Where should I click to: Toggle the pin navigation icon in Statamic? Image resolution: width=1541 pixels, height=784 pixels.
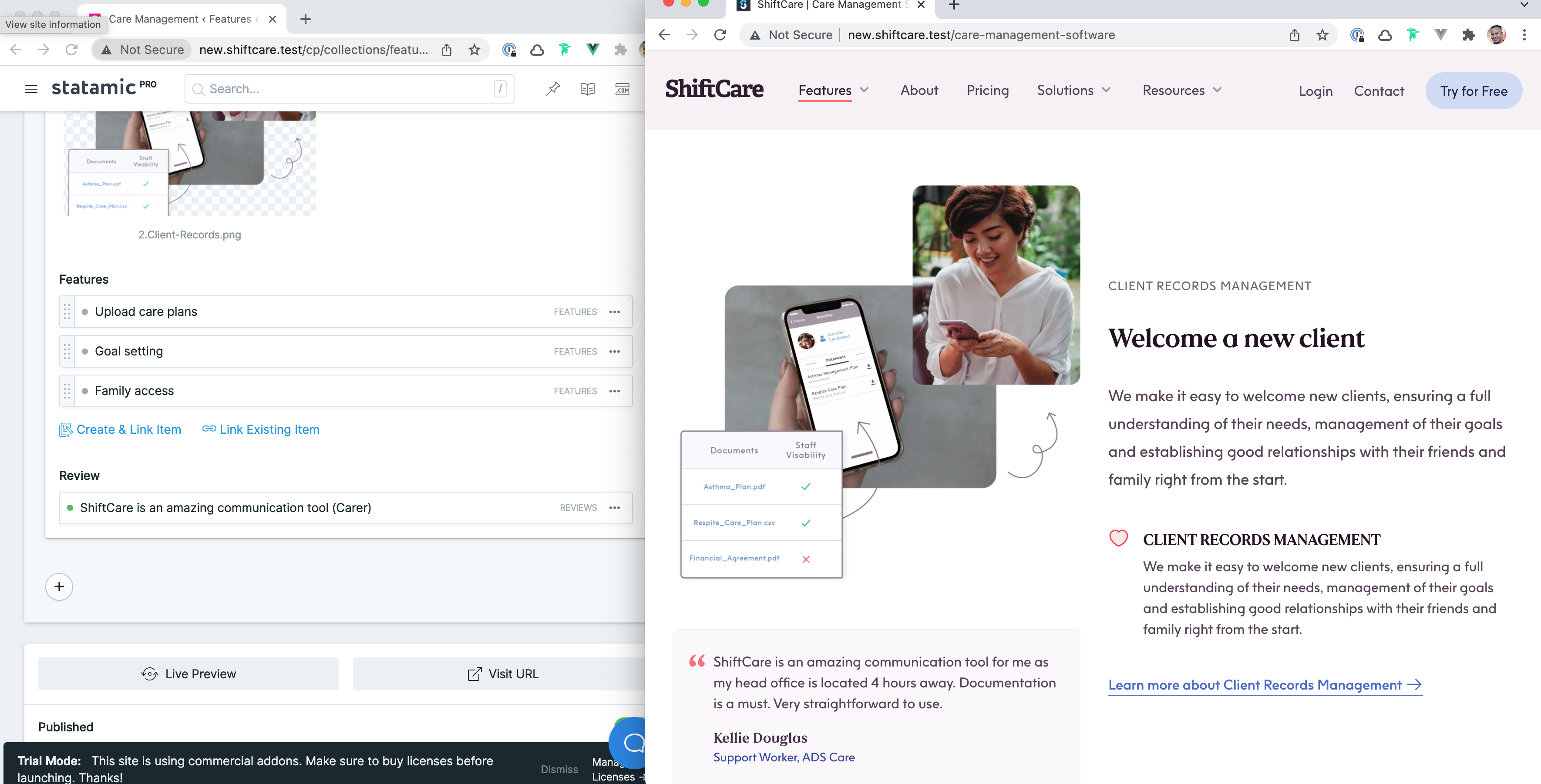tap(553, 88)
